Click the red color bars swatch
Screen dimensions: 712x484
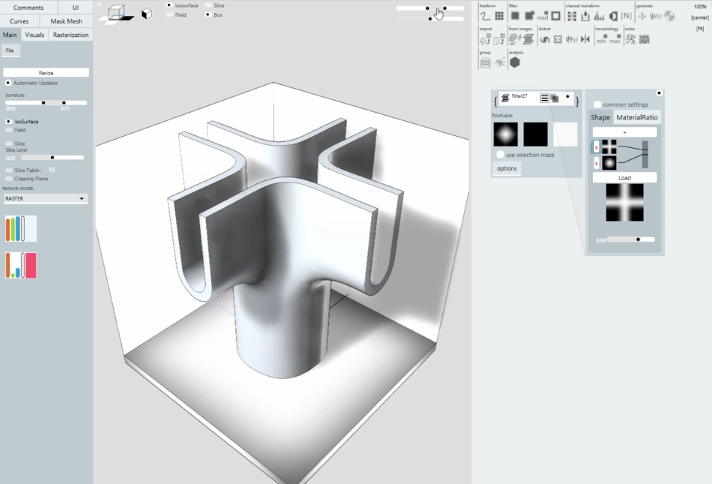21,266
